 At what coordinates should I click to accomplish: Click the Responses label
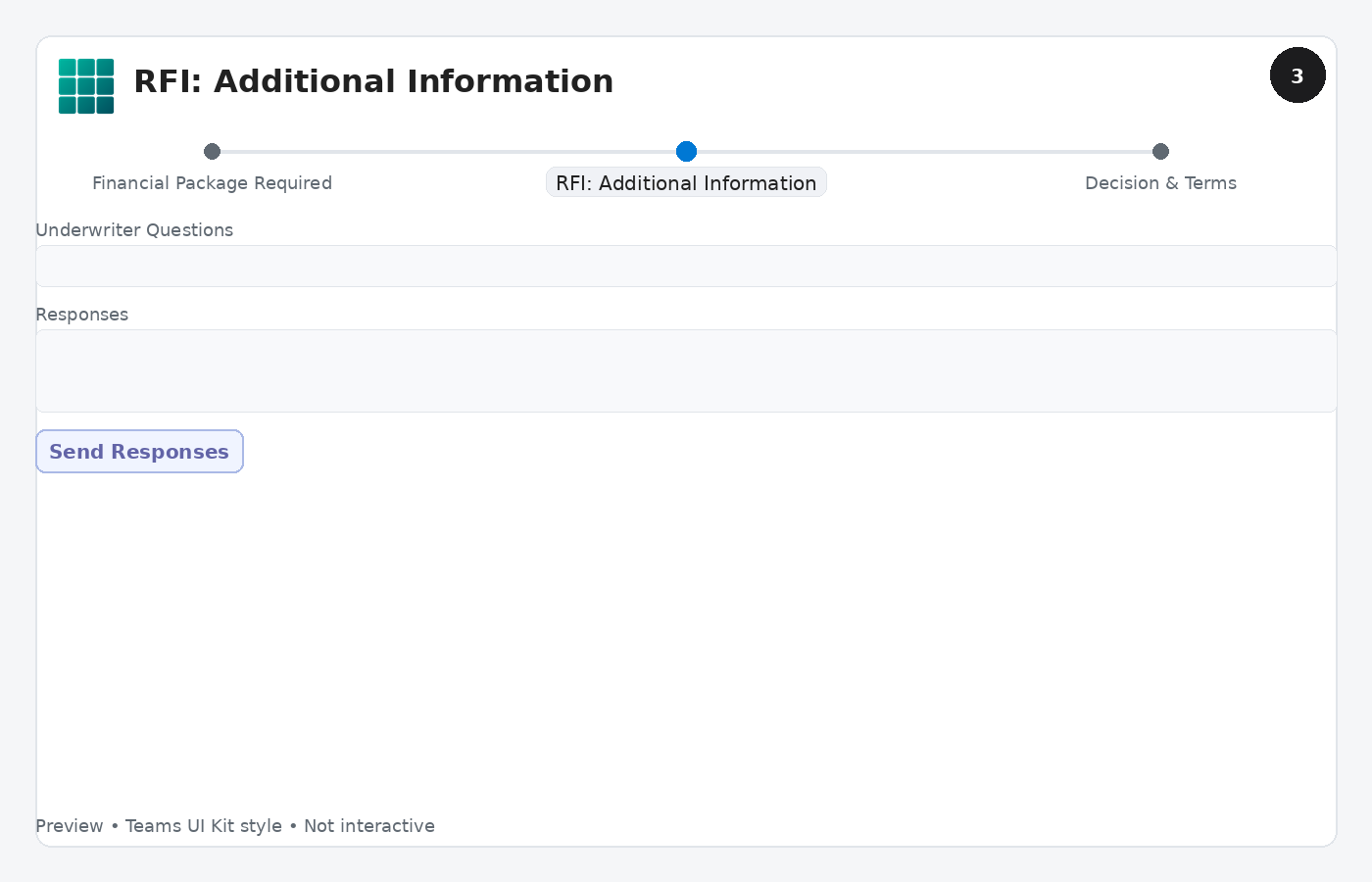[x=81, y=315]
